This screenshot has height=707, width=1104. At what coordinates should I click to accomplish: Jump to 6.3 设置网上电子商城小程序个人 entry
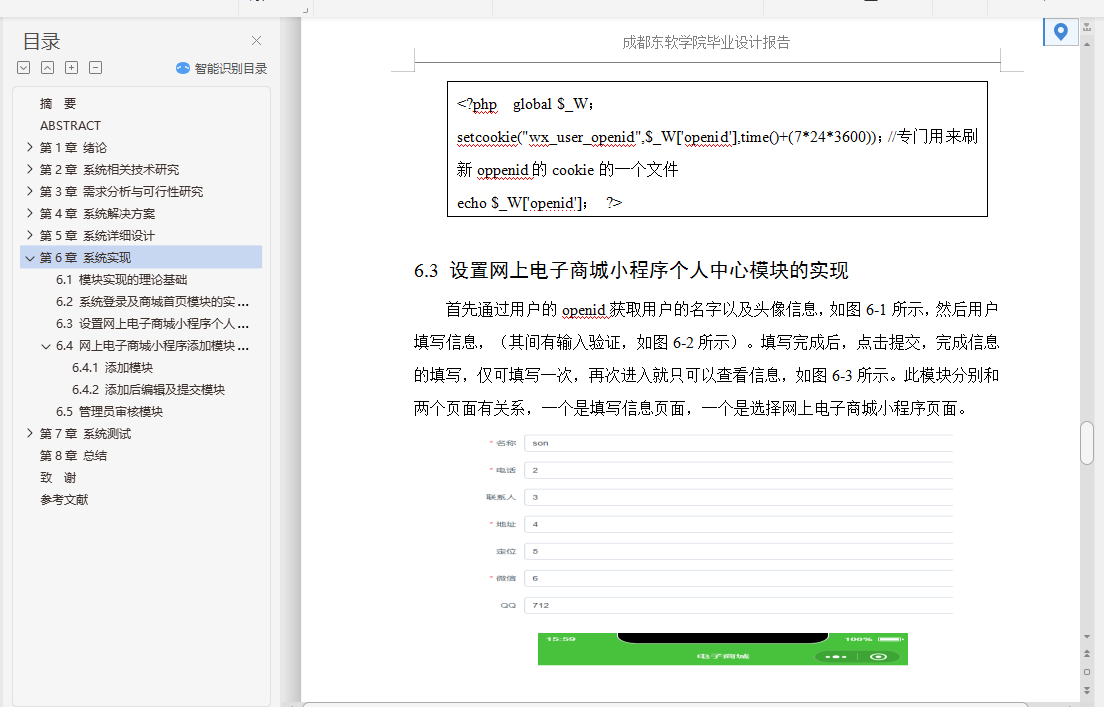152,323
